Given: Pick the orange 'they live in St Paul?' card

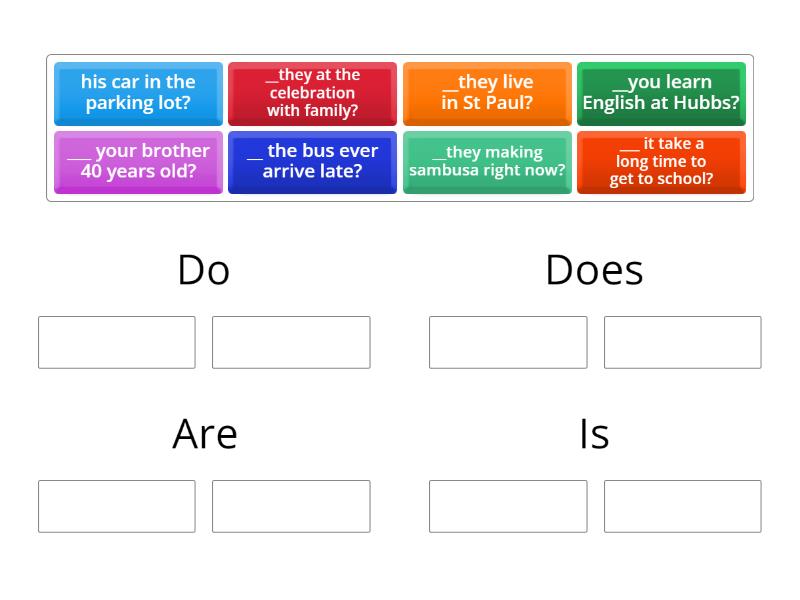Looking at the screenshot, I should 487,93.
